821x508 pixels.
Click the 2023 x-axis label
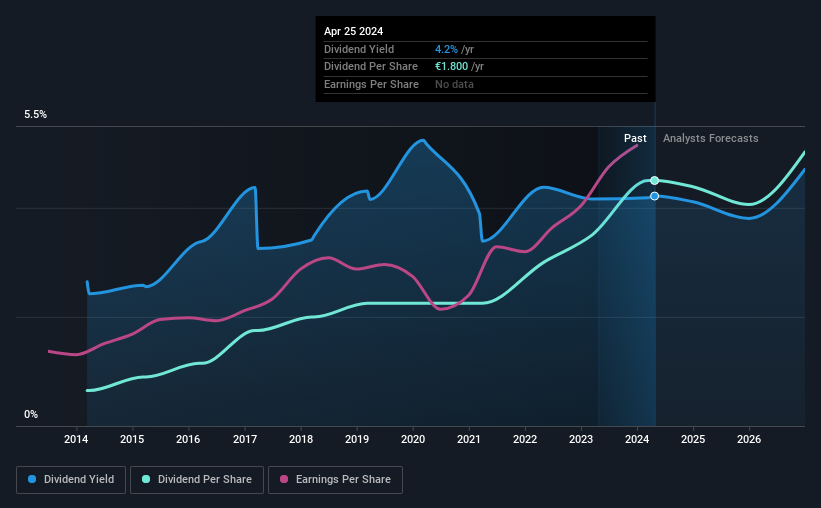[581, 439]
